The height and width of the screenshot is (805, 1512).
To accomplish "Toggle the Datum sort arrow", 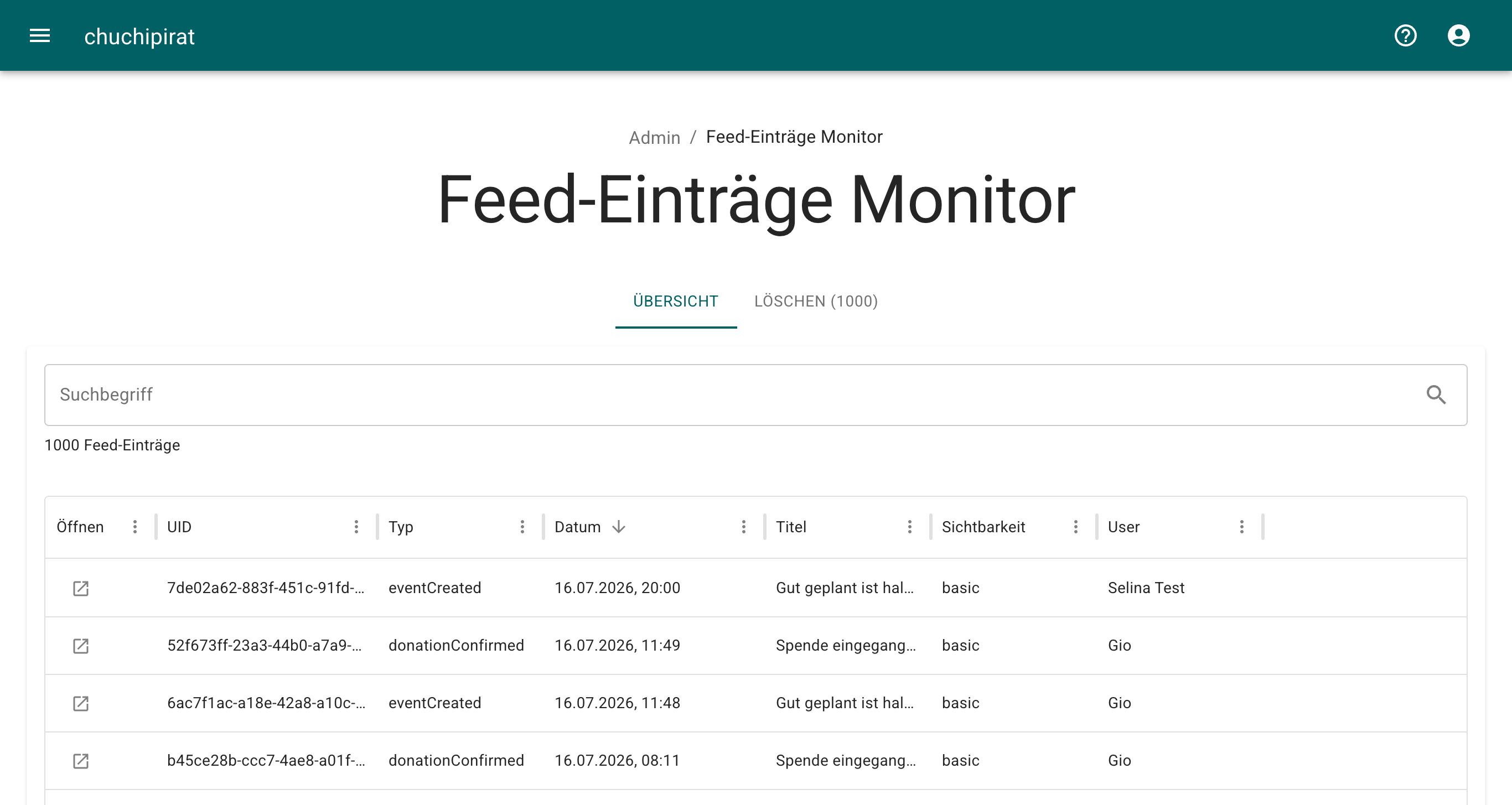I will [619, 527].
